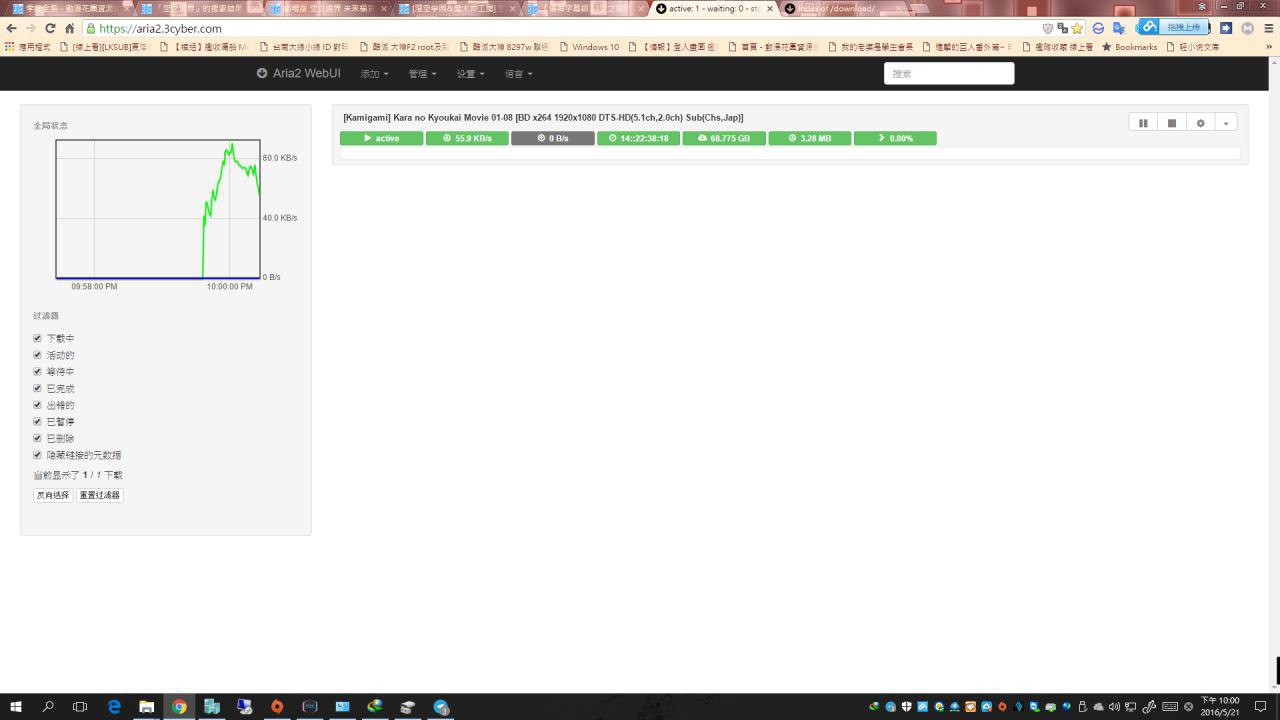Click the 68.775 GB total size badge
Viewport: 1280px width, 720px height.
coord(724,138)
